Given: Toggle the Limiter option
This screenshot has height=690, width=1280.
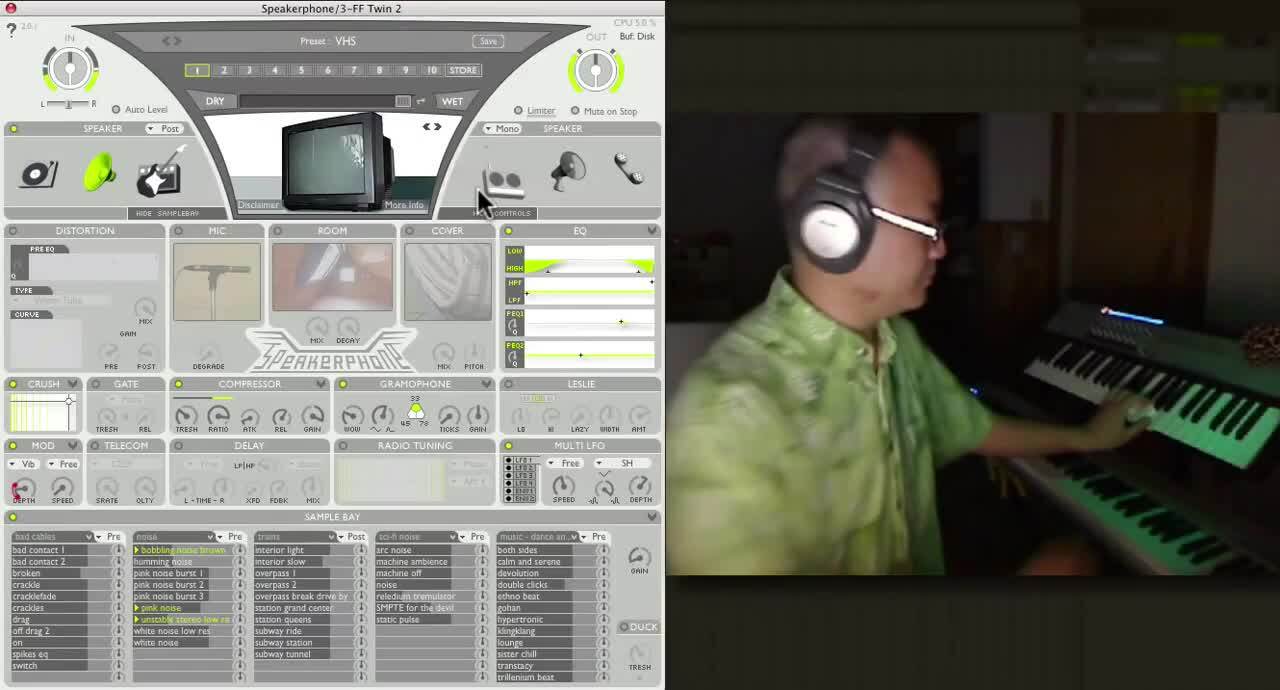Looking at the screenshot, I should tap(518, 111).
